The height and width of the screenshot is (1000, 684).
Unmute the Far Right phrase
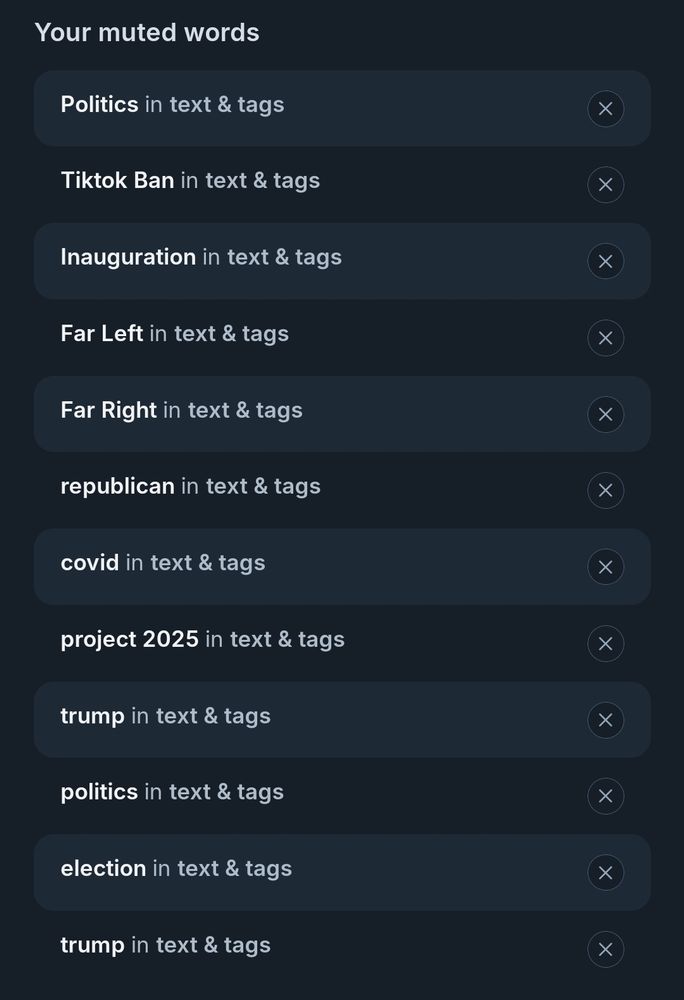click(605, 415)
